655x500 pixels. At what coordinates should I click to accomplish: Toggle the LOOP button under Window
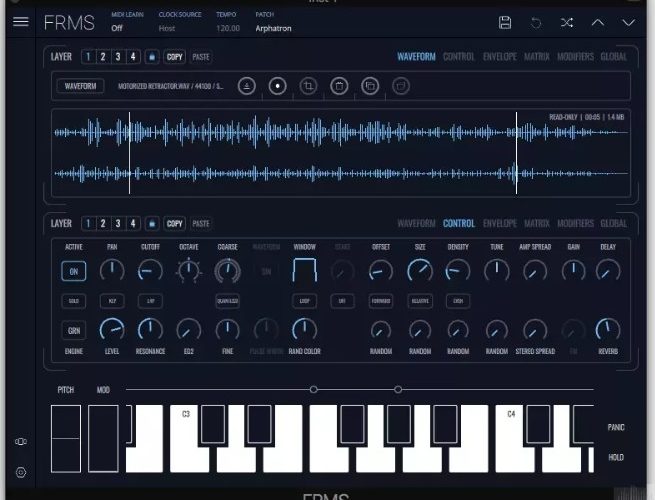(x=305, y=301)
